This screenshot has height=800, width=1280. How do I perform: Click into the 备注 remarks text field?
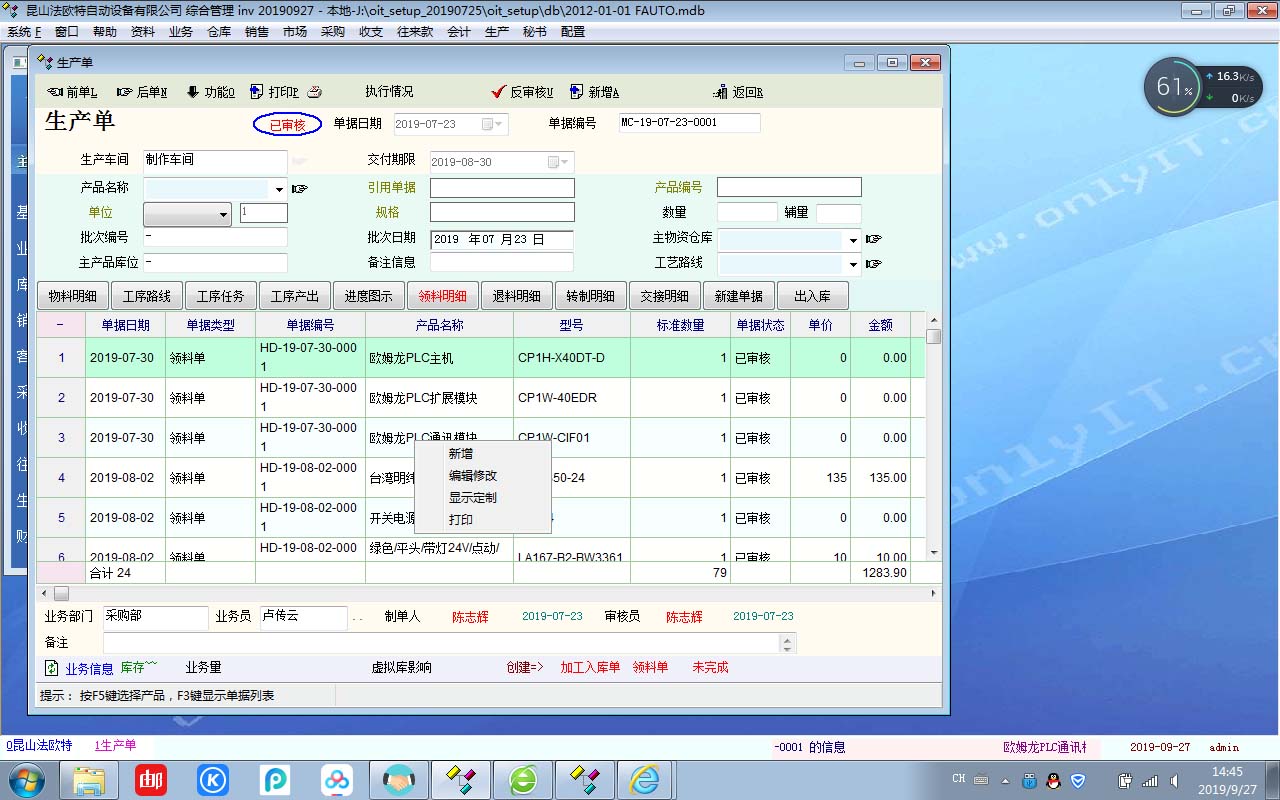440,643
